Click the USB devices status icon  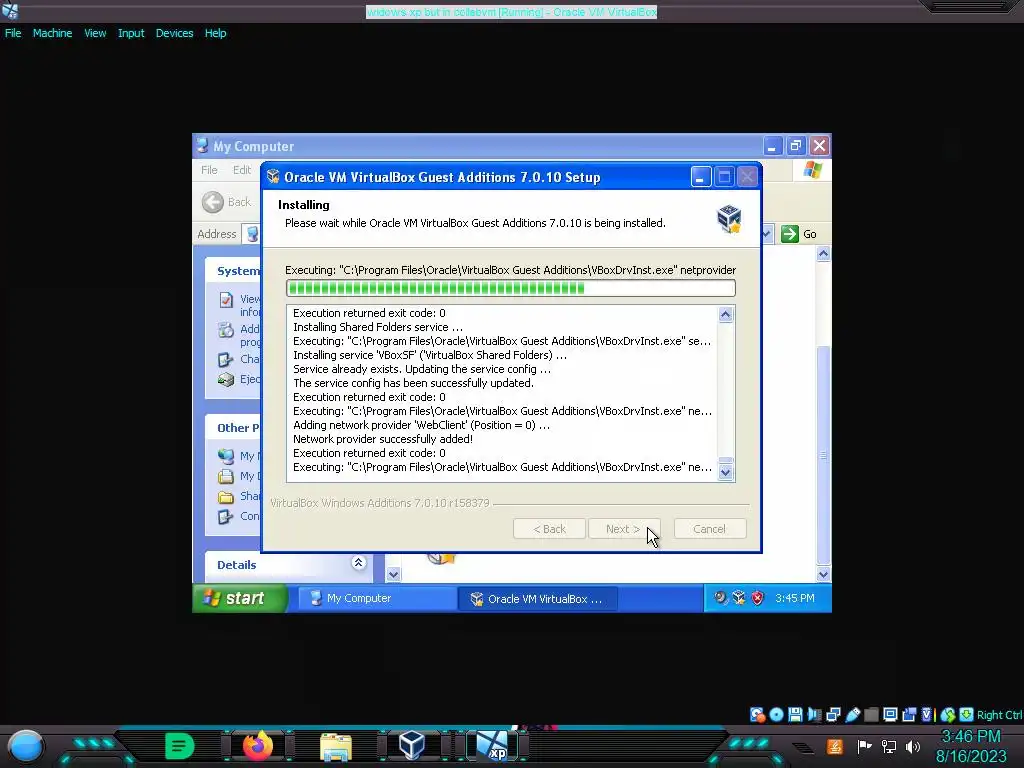[852, 714]
